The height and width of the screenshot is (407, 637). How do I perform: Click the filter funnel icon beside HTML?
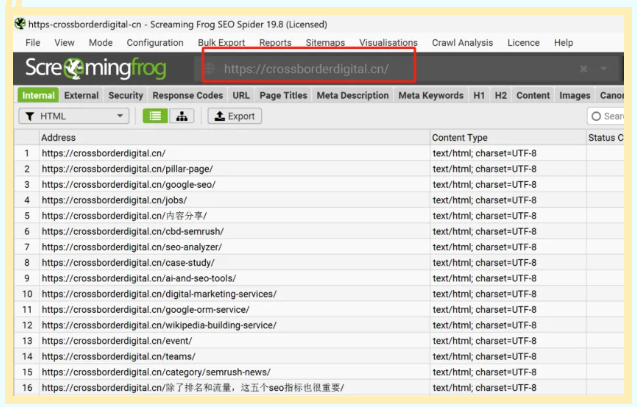point(30,117)
